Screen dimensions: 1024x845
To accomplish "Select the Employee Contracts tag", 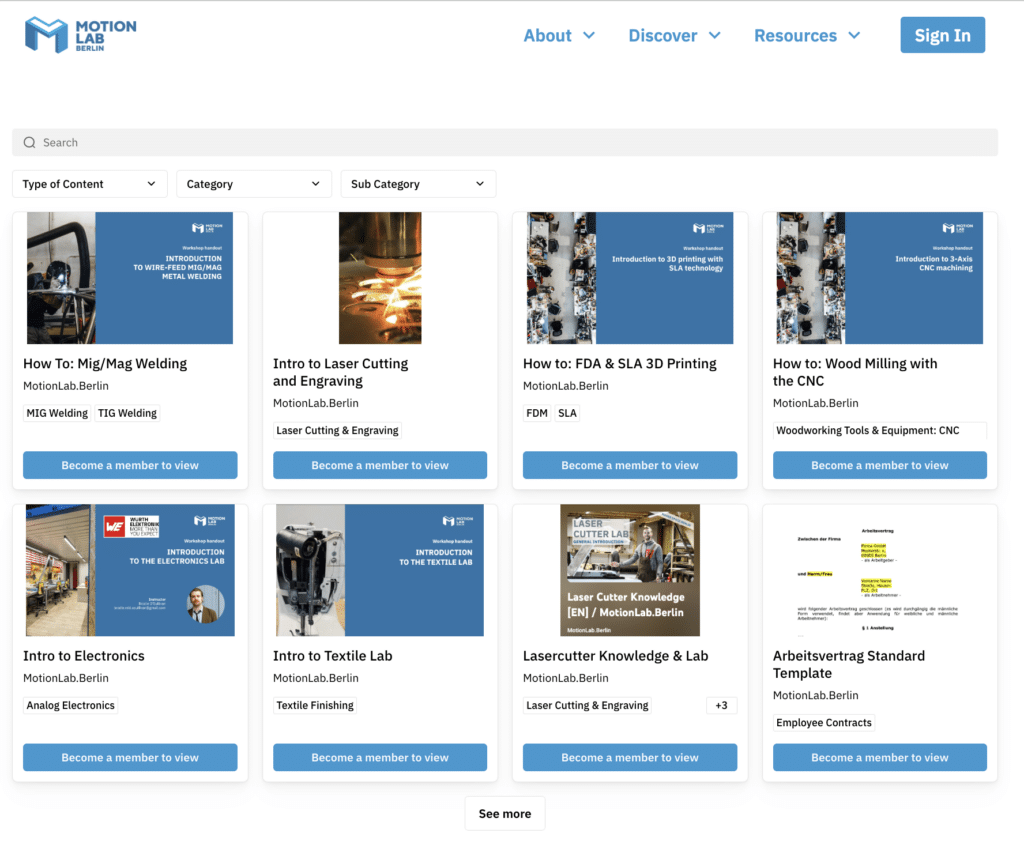I will tap(823, 722).
